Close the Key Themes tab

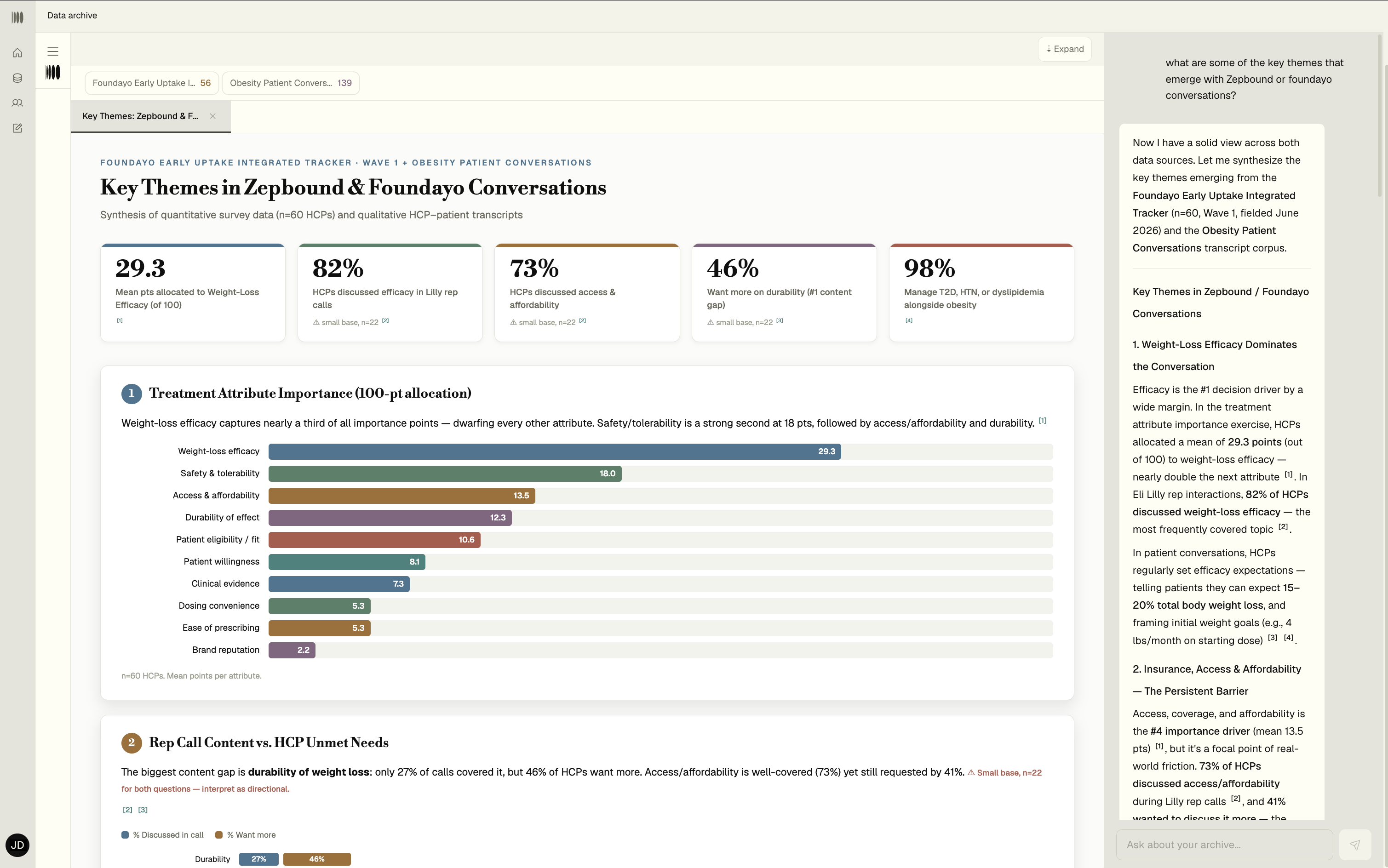tap(213, 116)
